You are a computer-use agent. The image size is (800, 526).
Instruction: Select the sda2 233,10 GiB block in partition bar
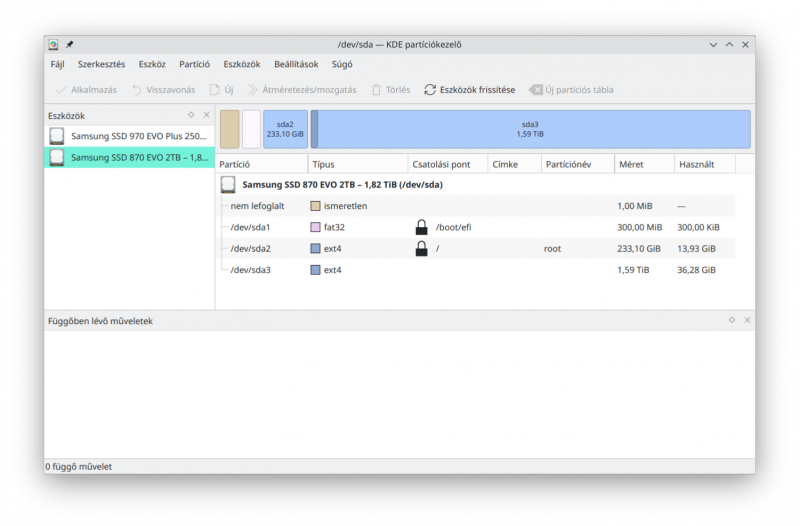285,129
